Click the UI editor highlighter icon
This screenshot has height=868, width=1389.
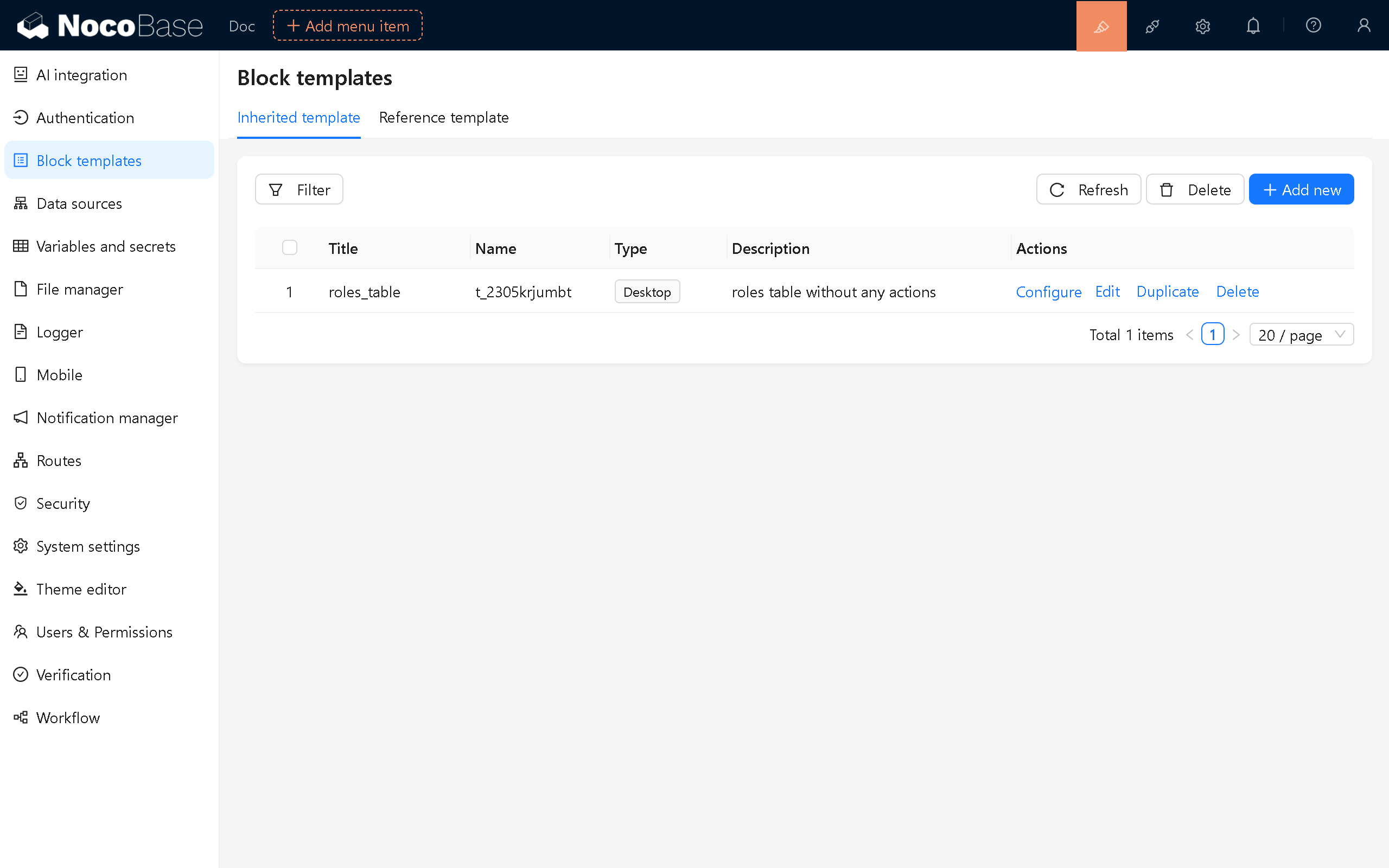click(x=1101, y=26)
